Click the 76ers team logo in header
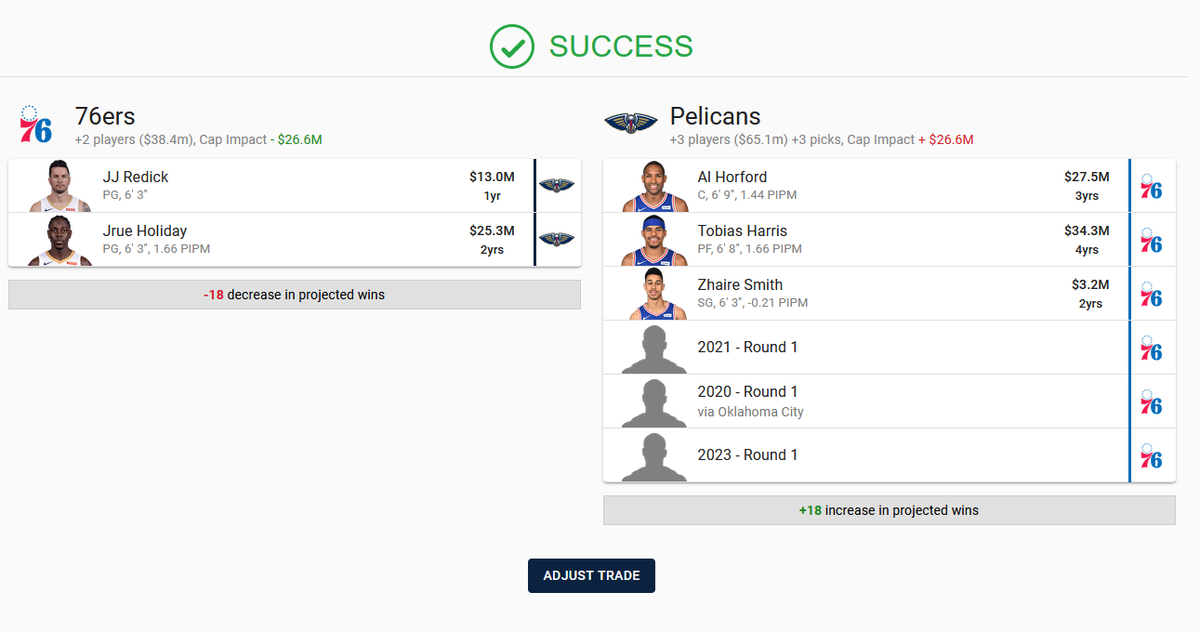1200x632 pixels. click(x=36, y=124)
